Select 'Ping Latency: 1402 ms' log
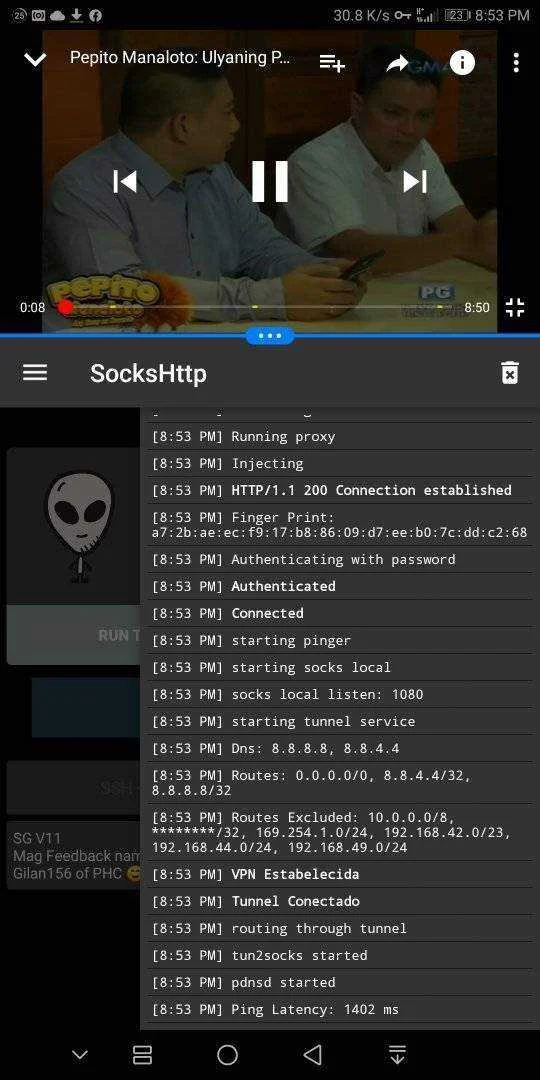Screen dimensions: 540x1080 [x=340, y=1009]
